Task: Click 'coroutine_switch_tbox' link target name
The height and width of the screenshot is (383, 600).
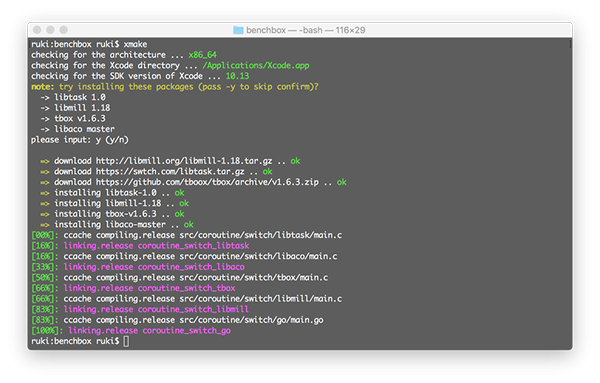Action: click(x=186, y=288)
